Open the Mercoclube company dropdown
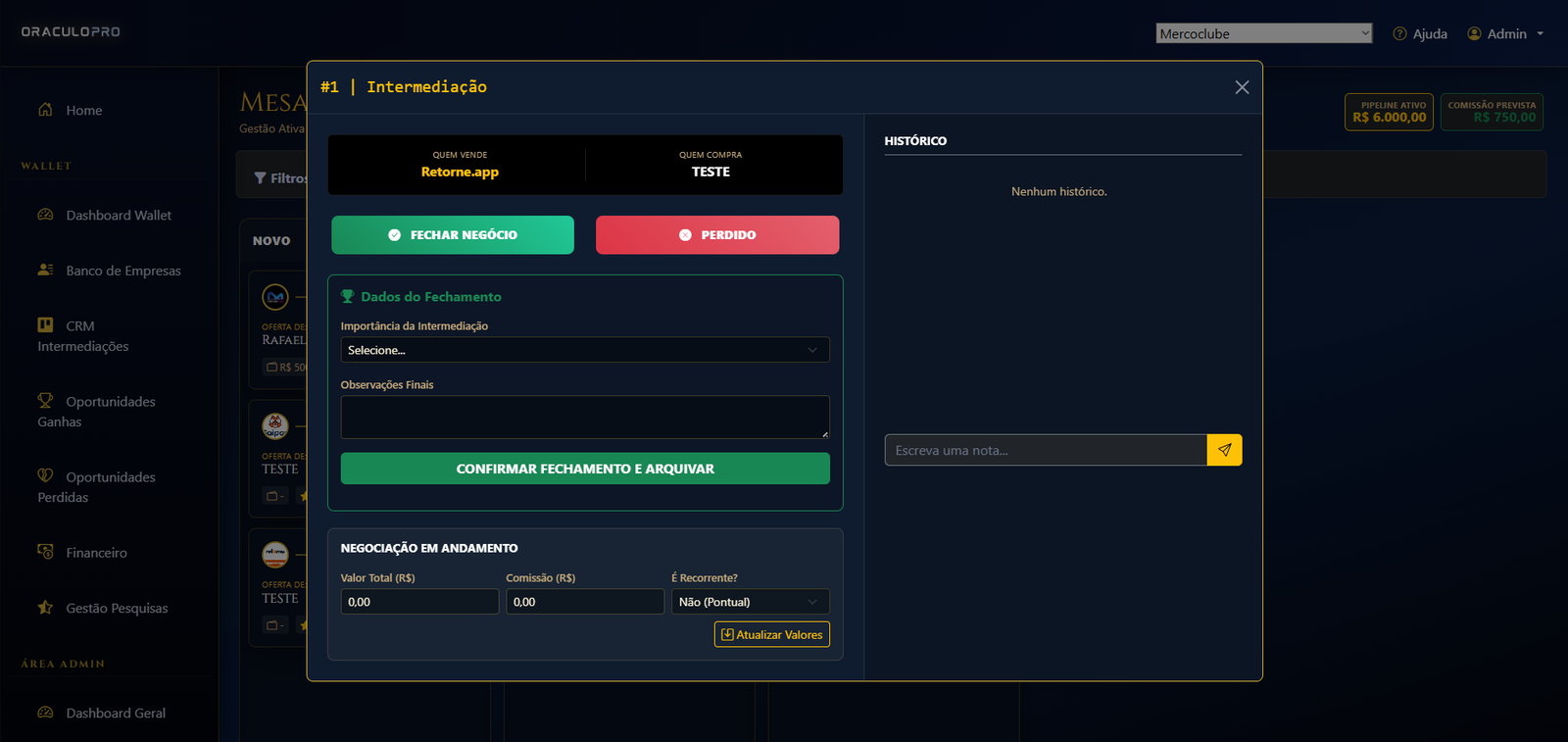 coord(1264,33)
